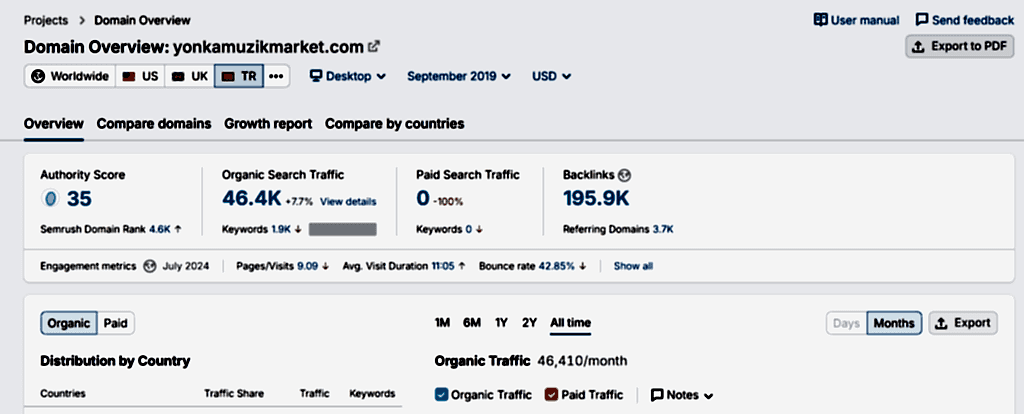
Task: Open Semrush Domain Rank value 4.6K
Action: click(x=160, y=229)
